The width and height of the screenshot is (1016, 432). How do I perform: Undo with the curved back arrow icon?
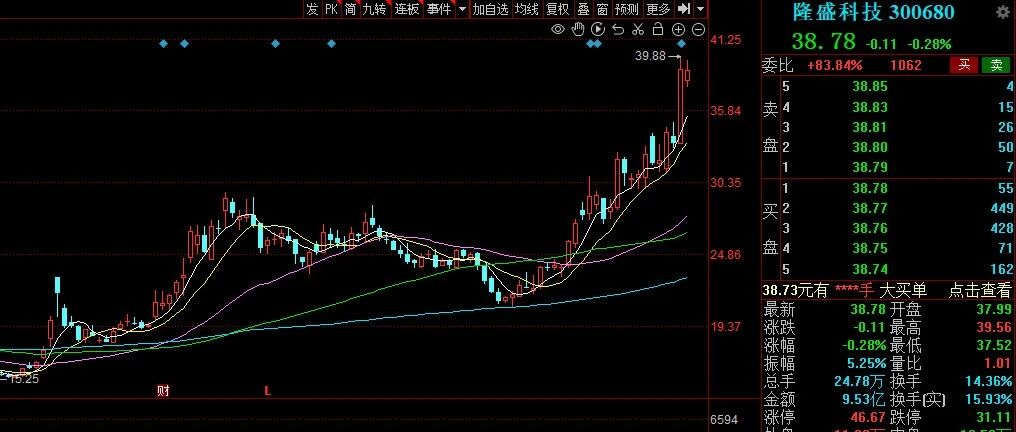tap(618, 29)
